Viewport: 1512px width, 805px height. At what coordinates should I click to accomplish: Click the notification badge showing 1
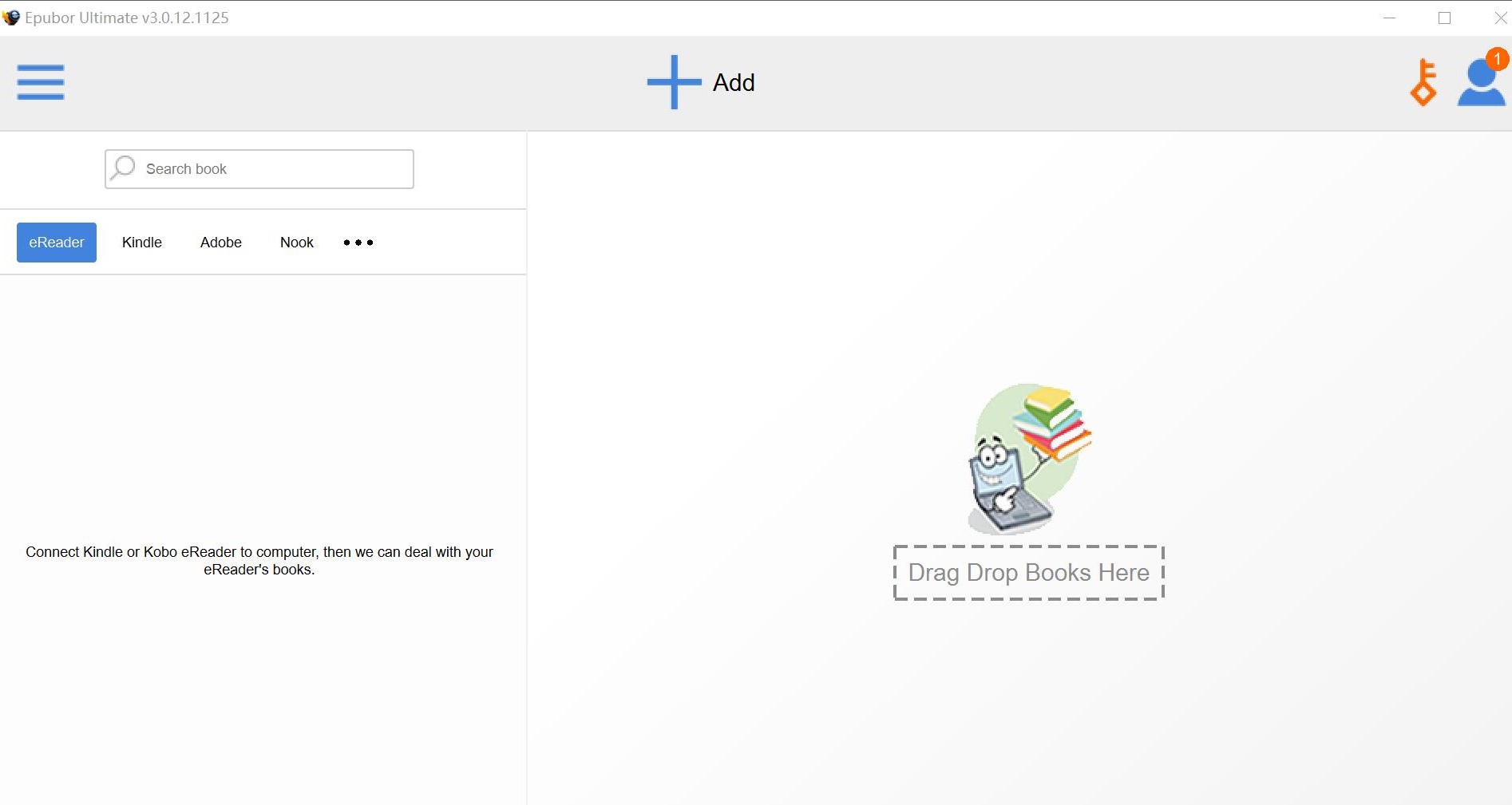coord(1498,59)
